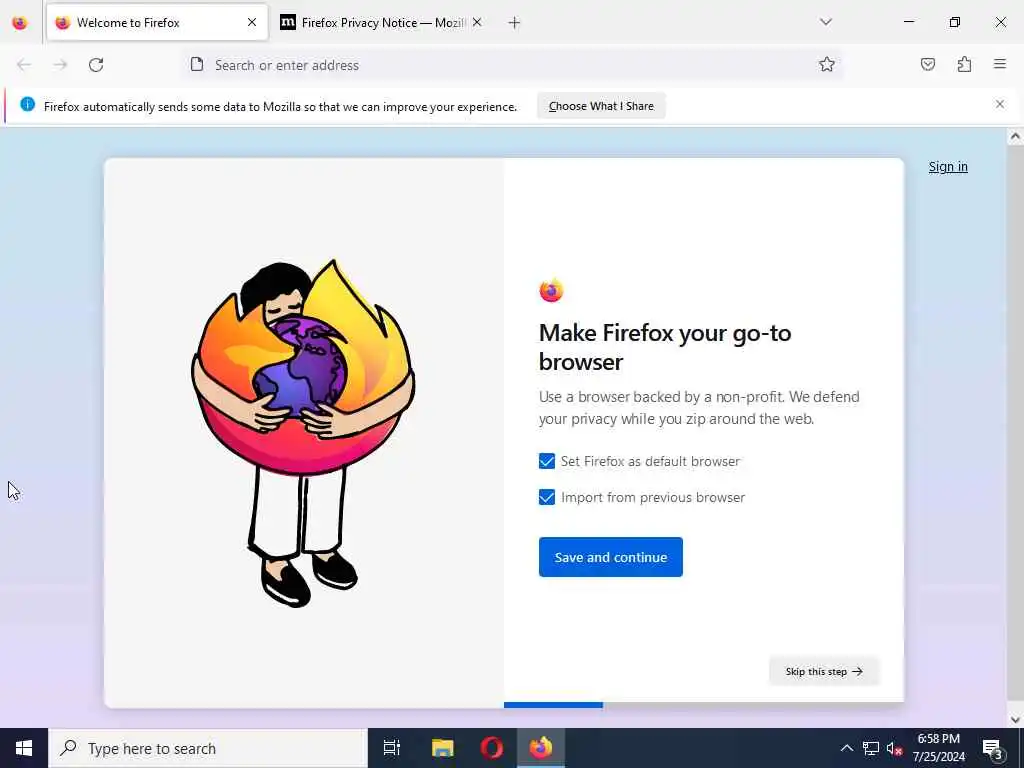Open the taskbar clock and date
The image size is (1024, 768).
[x=938, y=748]
